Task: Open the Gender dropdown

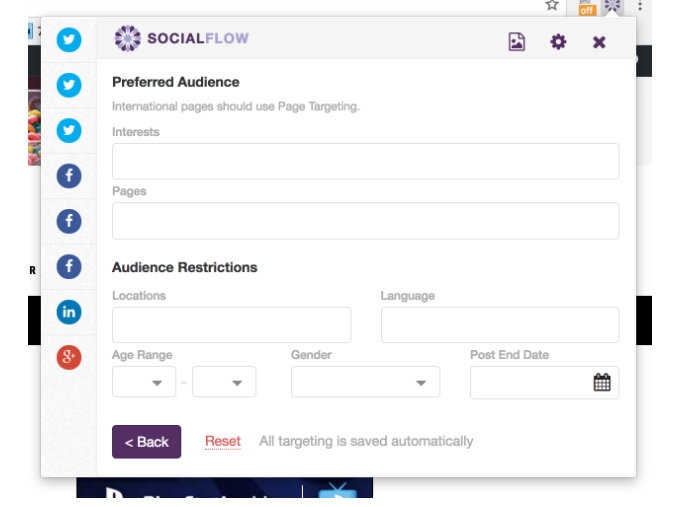Action: [x=365, y=382]
